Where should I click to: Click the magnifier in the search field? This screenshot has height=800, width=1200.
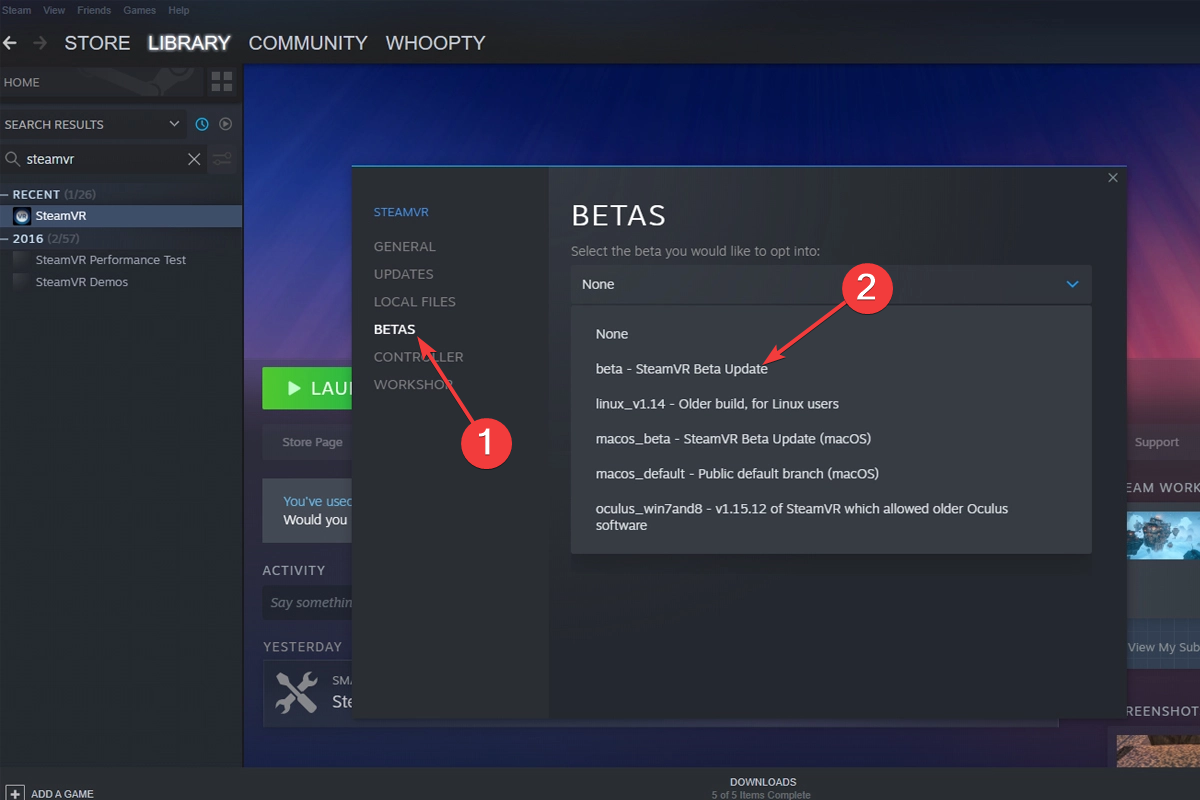coord(12,158)
